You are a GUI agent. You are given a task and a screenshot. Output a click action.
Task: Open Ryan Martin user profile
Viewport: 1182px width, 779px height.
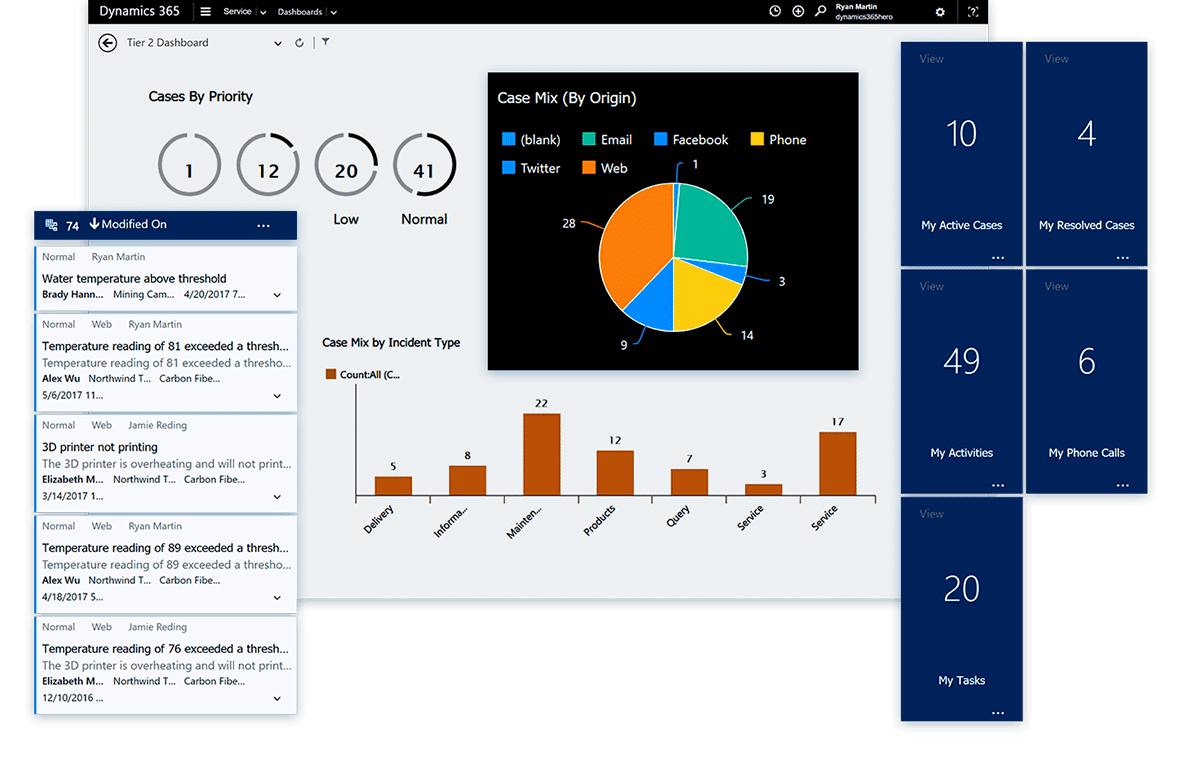coord(864,11)
